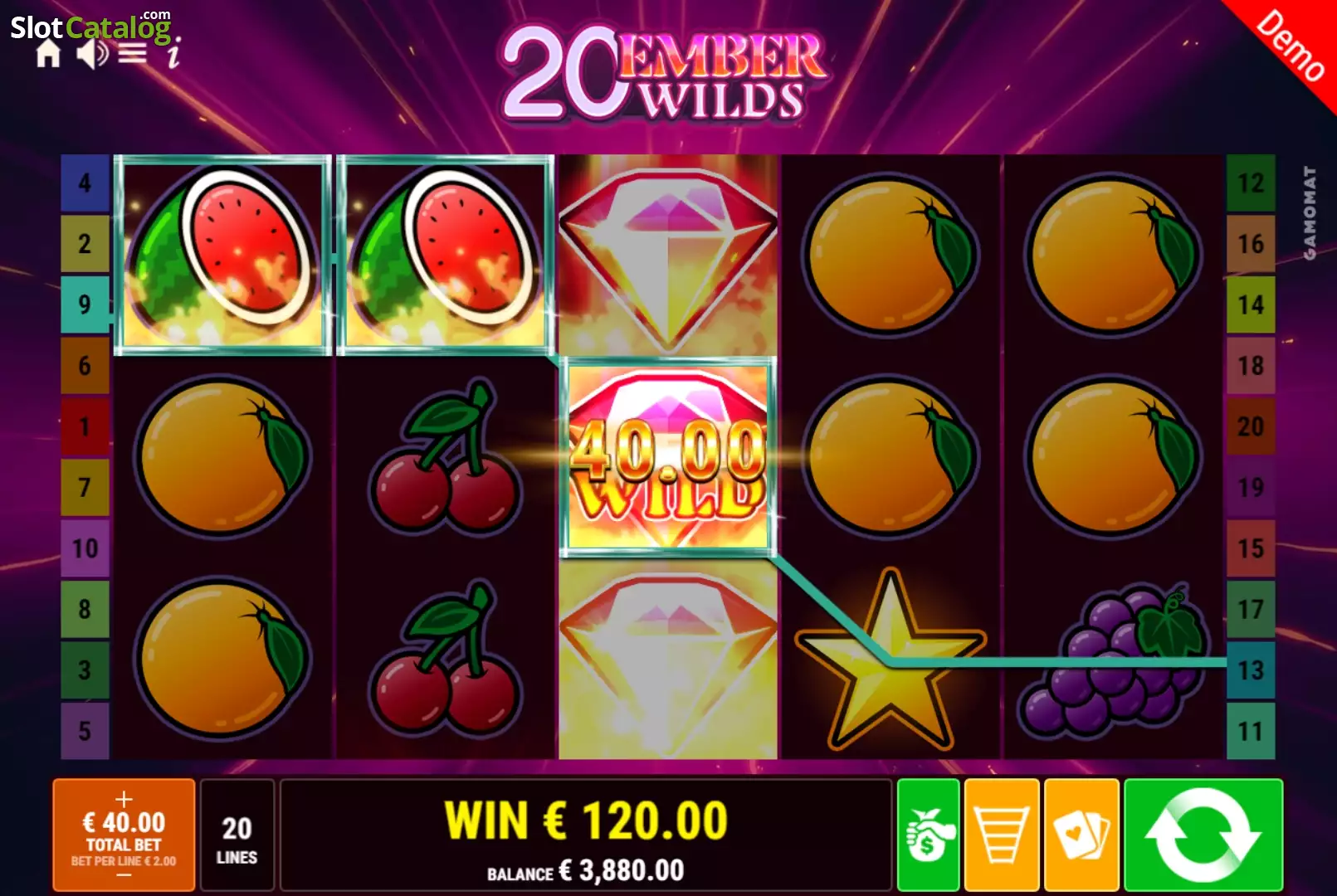Click the ladder gamble button
Screen dimensions: 1337x896
[x=1002, y=835]
